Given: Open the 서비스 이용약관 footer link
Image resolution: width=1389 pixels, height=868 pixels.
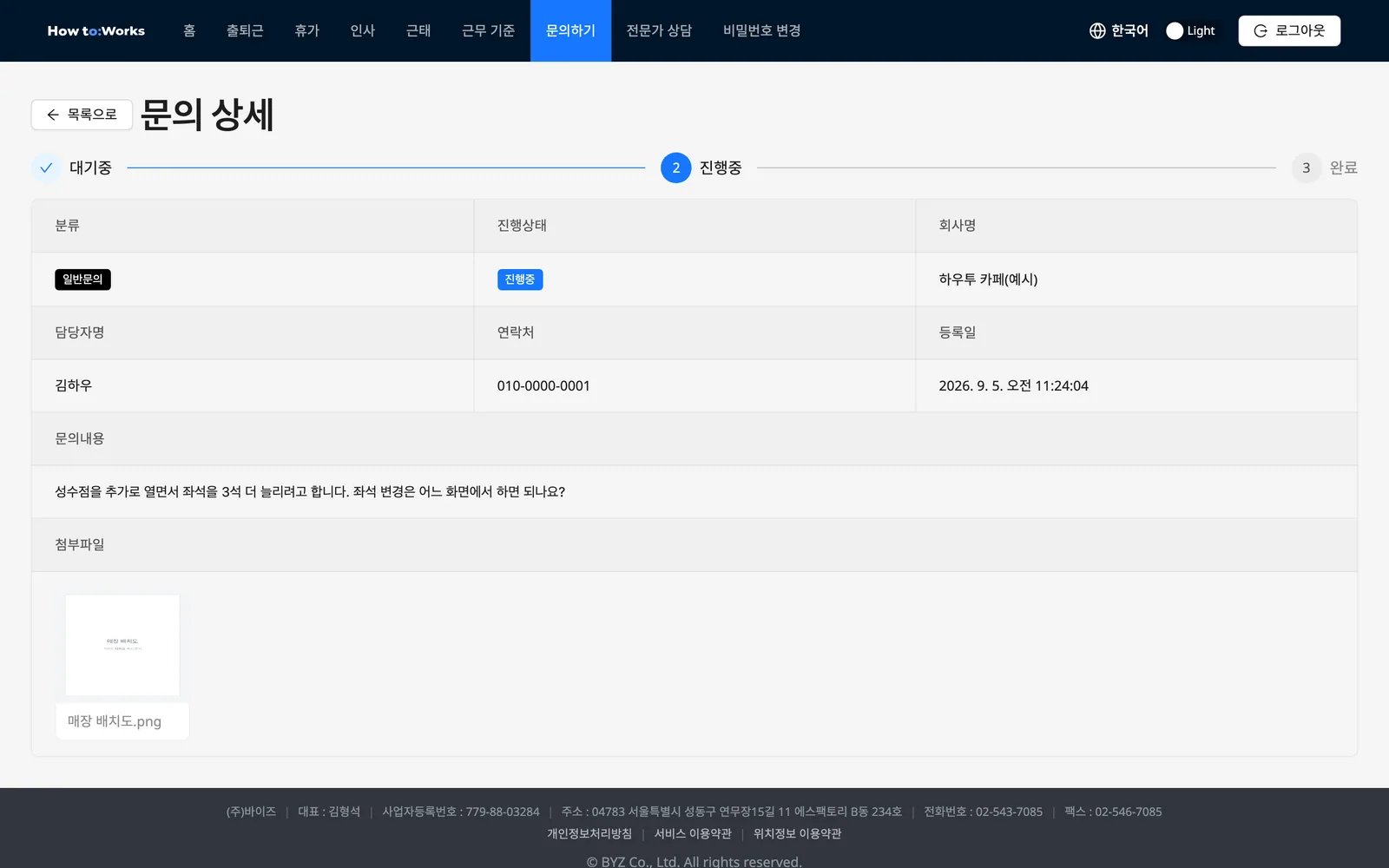Looking at the screenshot, I should [693, 833].
